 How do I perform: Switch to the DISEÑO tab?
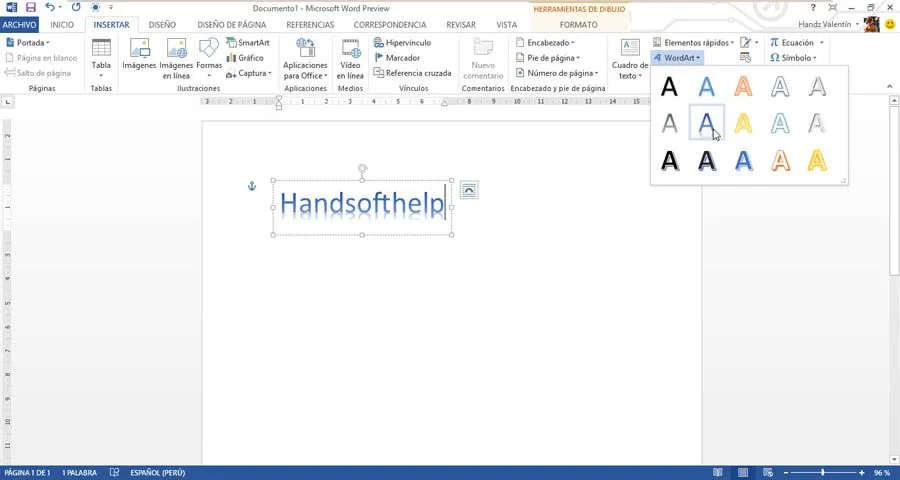(162, 25)
